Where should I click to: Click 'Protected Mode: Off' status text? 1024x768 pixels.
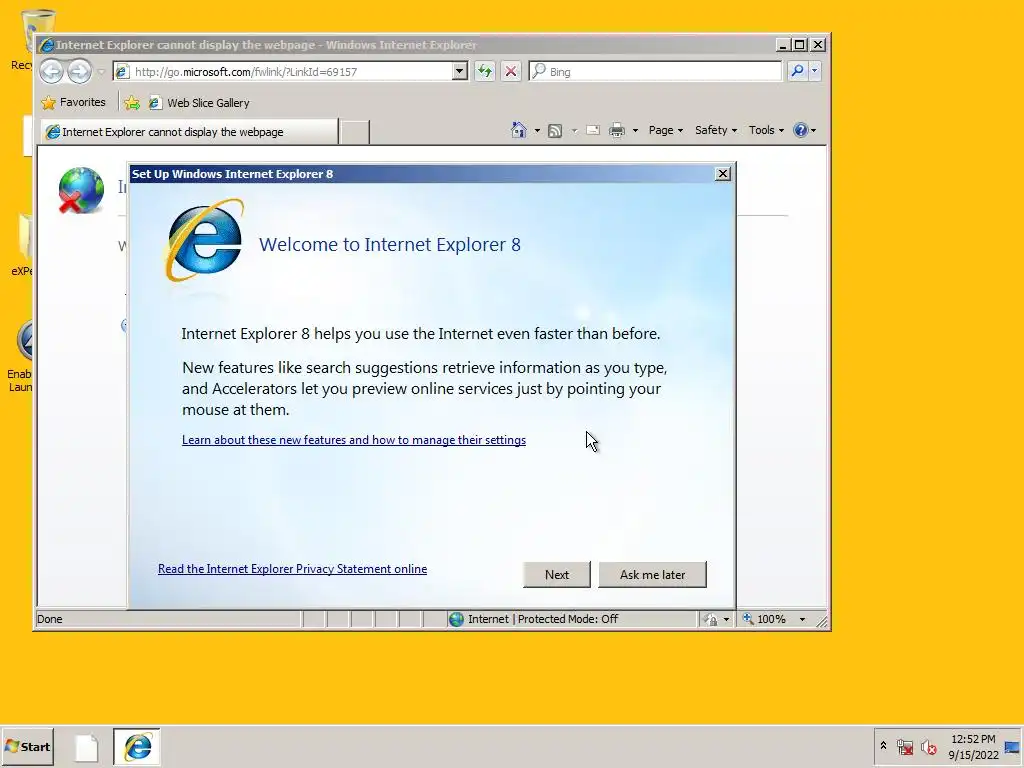(568, 619)
